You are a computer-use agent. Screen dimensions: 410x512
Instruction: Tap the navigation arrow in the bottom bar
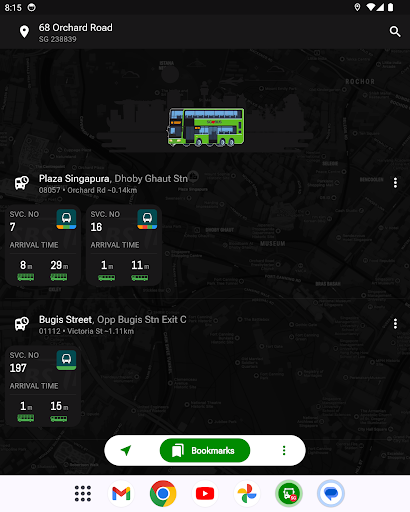coord(126,450)
